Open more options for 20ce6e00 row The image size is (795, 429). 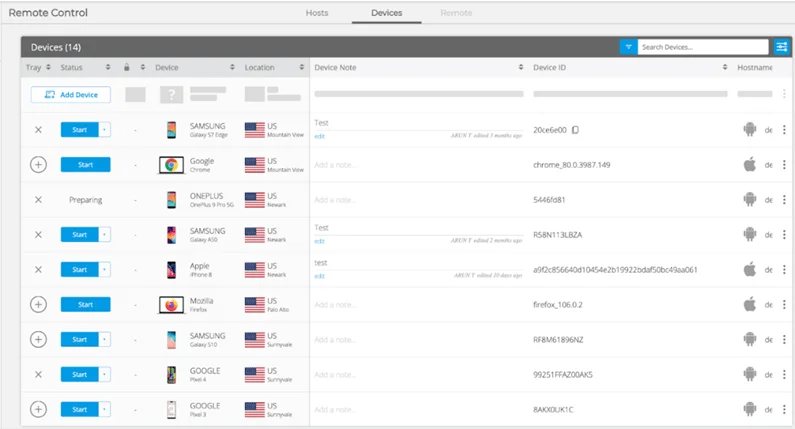784,130
